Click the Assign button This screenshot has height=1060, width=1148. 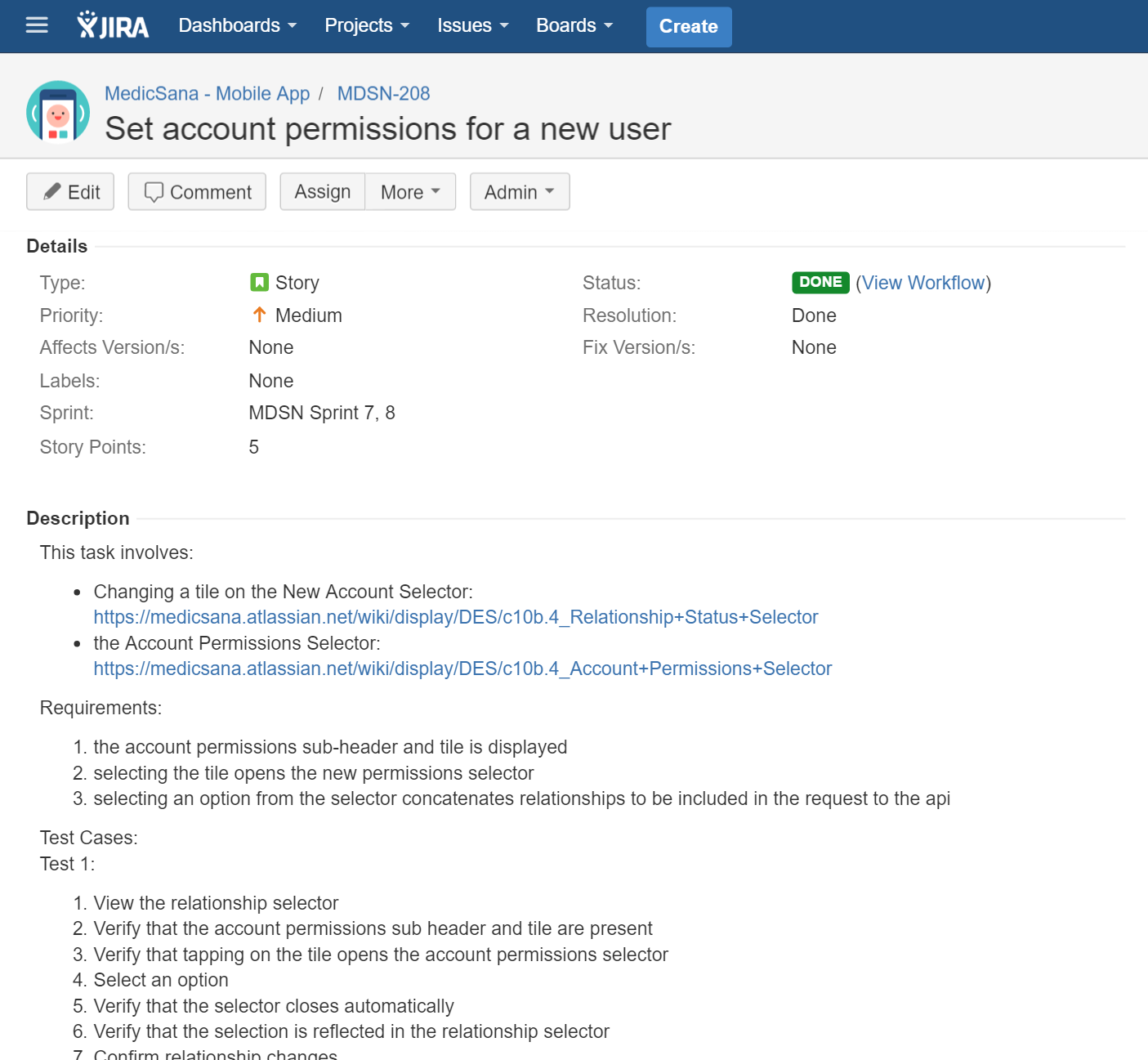click(323, 192)
